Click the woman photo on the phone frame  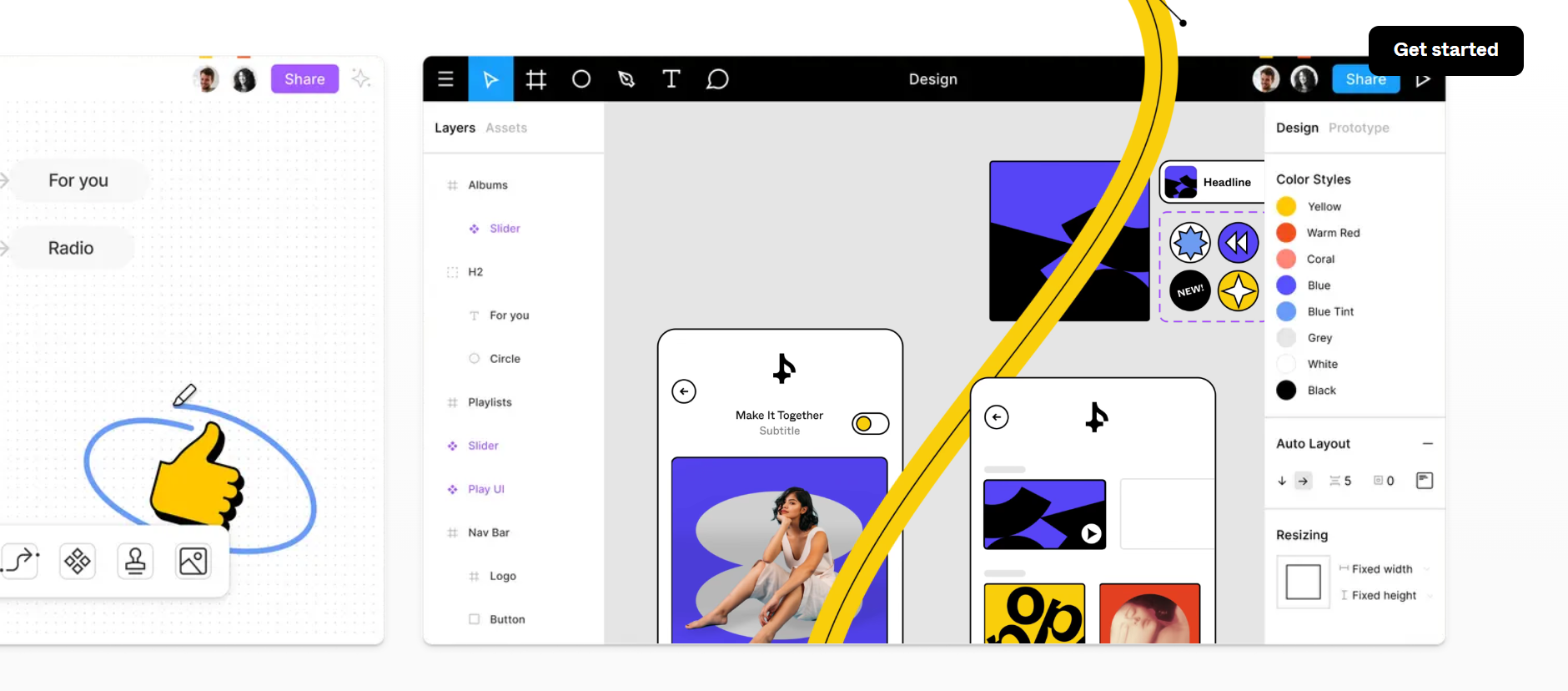[779, 550]
